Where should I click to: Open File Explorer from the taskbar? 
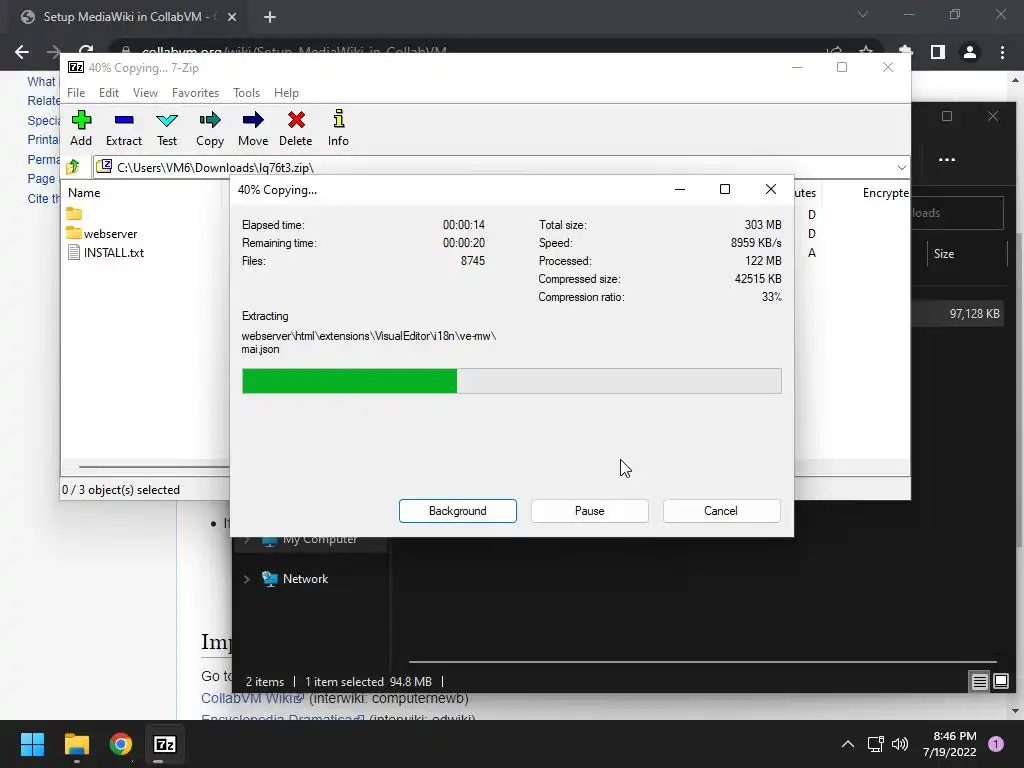click(76, 744)
